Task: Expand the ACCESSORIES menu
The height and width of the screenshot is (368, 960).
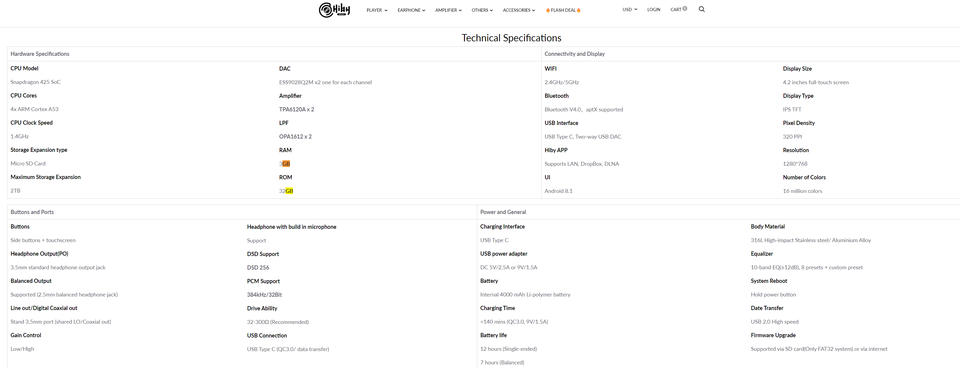Action: pos(519,10)
